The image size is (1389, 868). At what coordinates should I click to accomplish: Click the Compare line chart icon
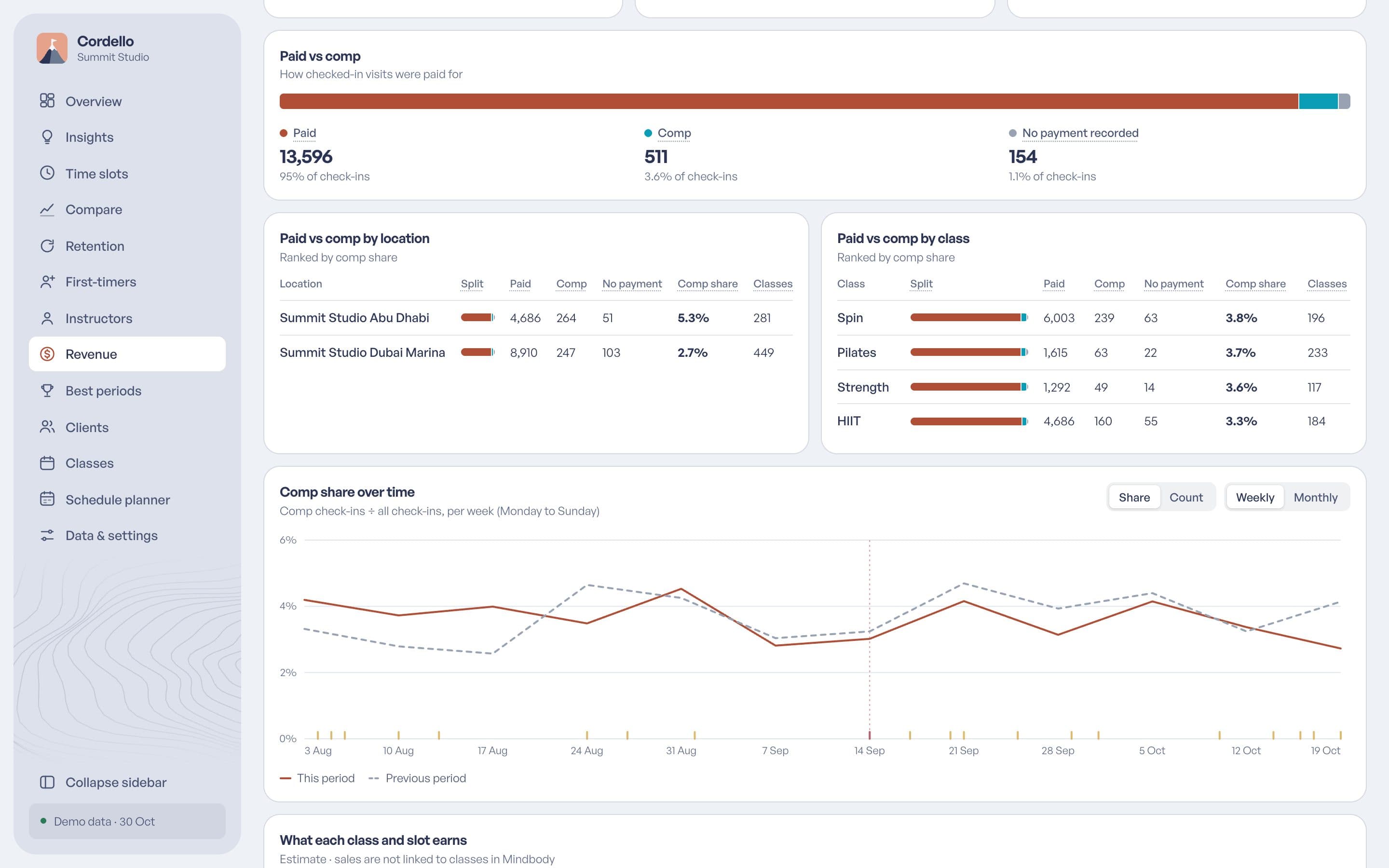point(47,210)
